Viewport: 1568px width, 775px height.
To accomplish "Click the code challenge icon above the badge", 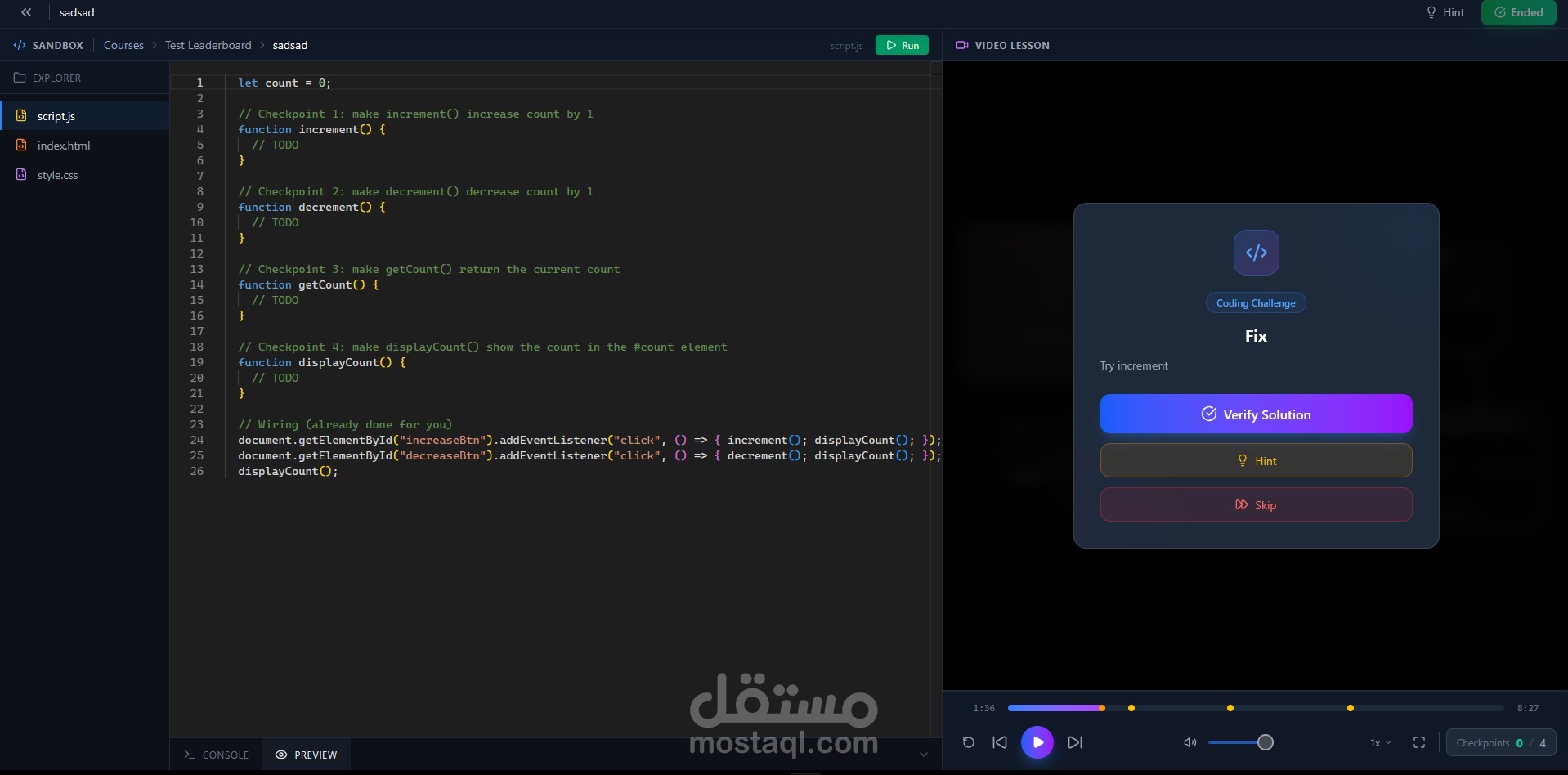I will [x=1256, y=253].
